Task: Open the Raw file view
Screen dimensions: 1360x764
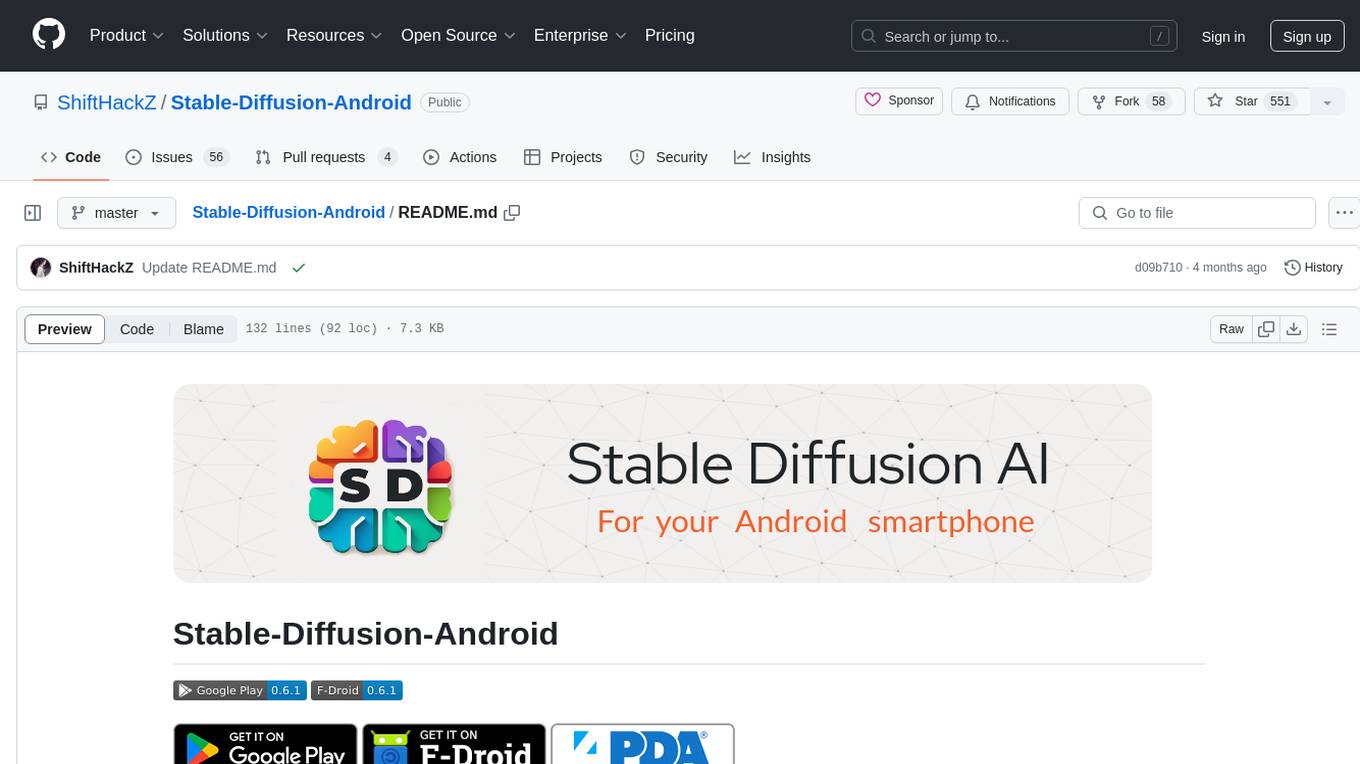Action: [1231, 329]
